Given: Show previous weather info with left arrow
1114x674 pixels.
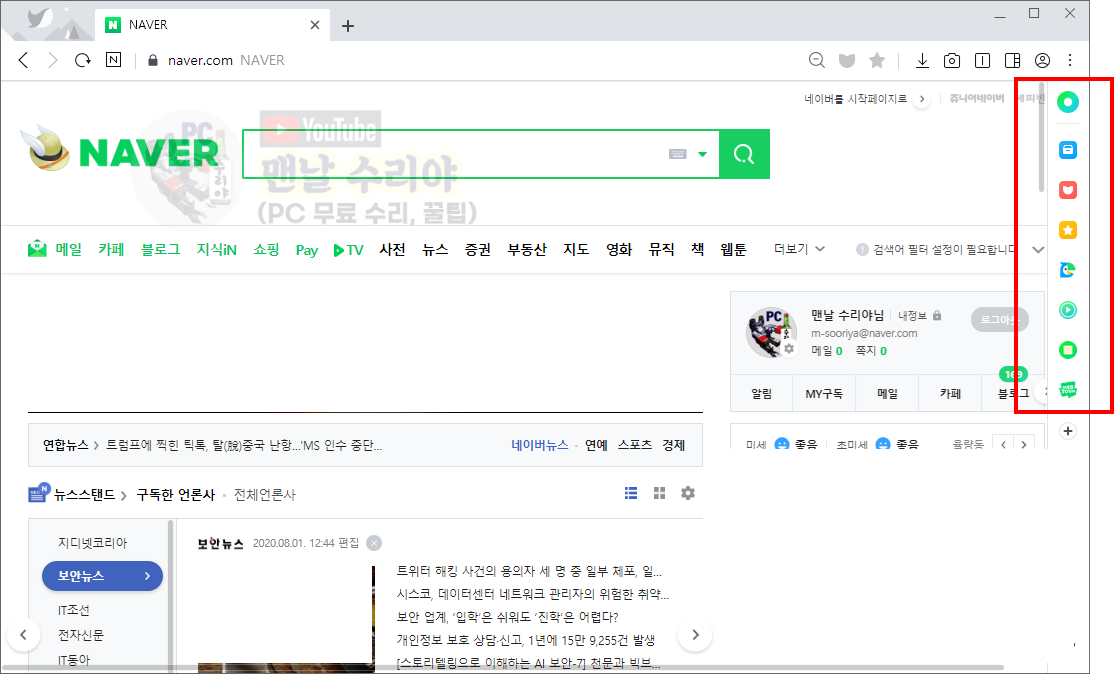Looking at the screenshot, I should pos(1003,445).
